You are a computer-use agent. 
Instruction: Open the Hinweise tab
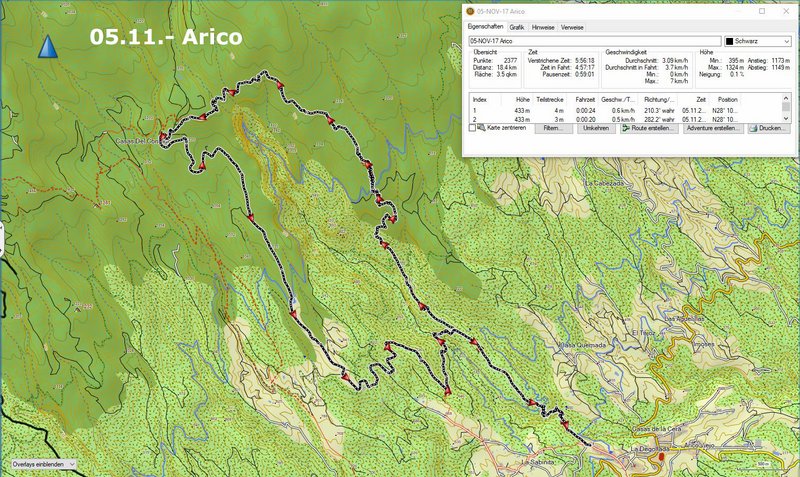[x=544, y=27]
